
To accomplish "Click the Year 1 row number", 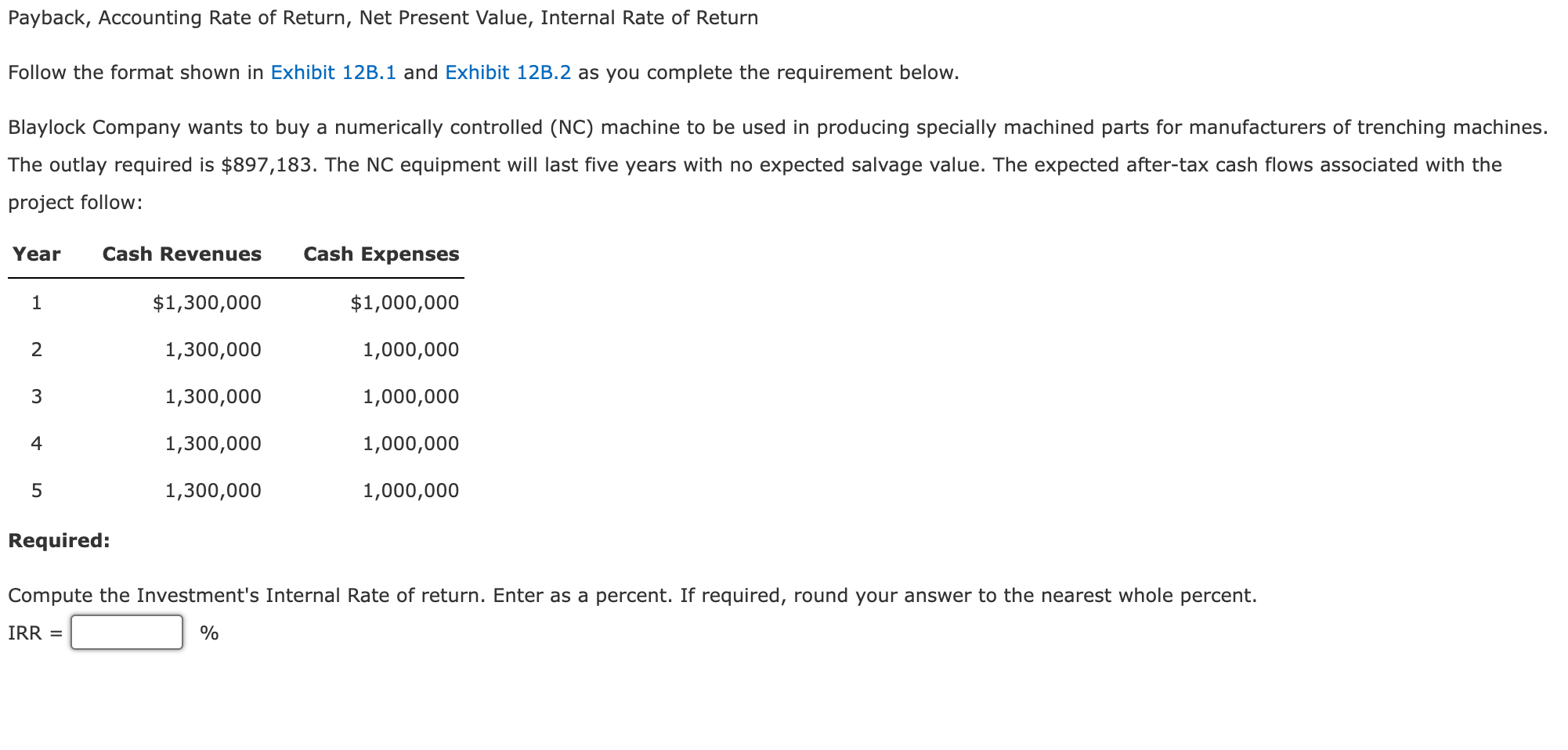I will 37,303.
